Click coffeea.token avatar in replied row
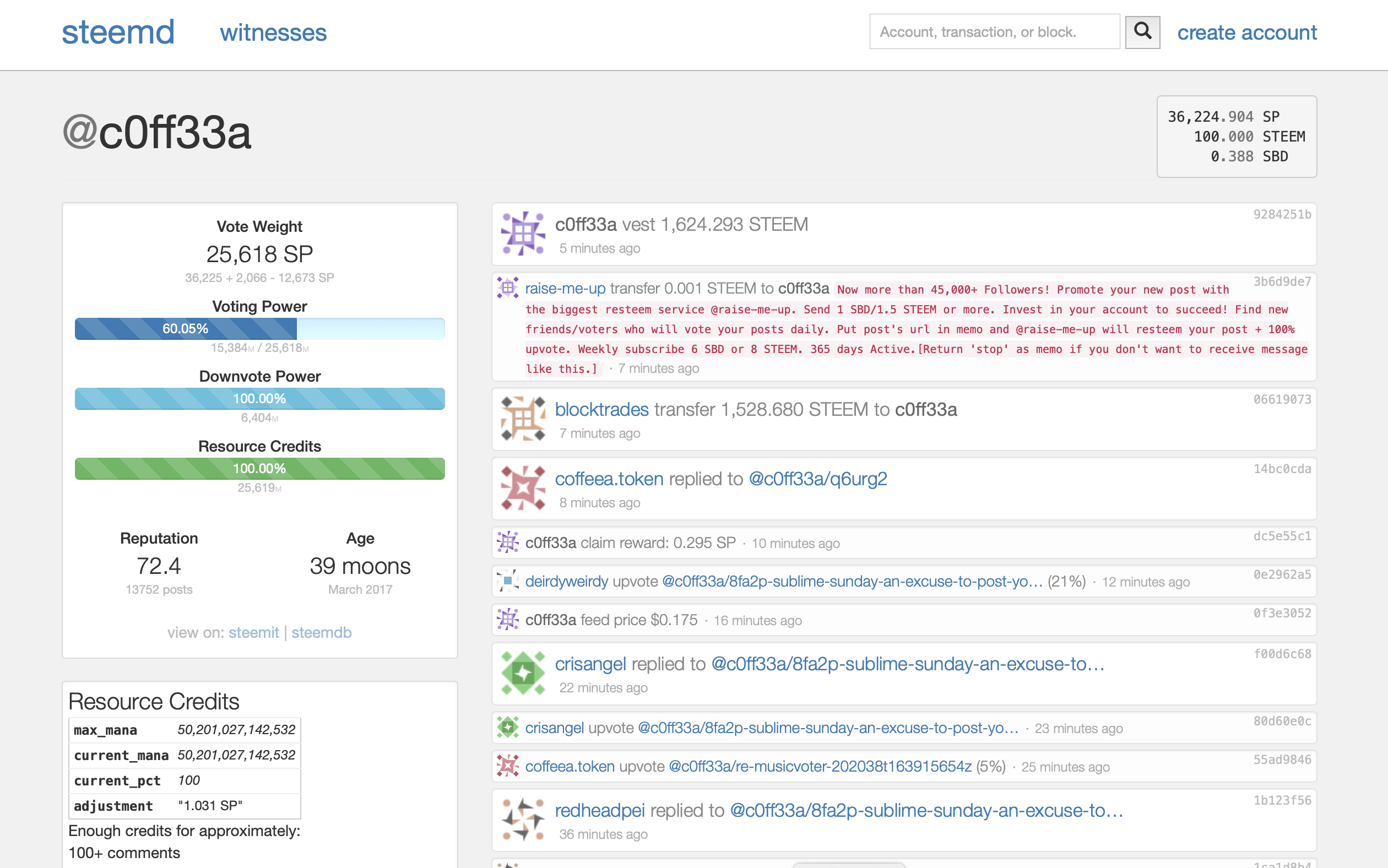The image size is (1388, 868). (522, 488)
